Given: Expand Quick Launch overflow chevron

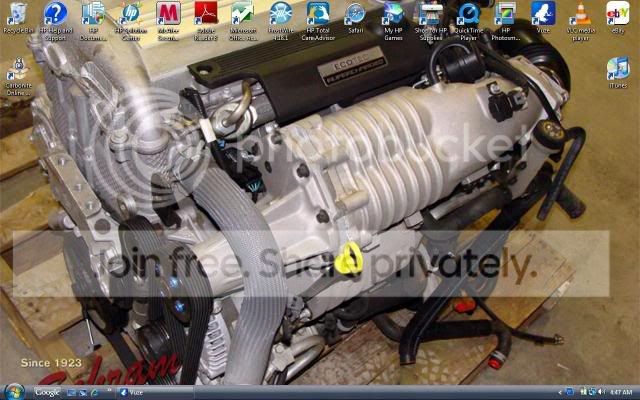Looking at the screenshot, I should [109, 390].
